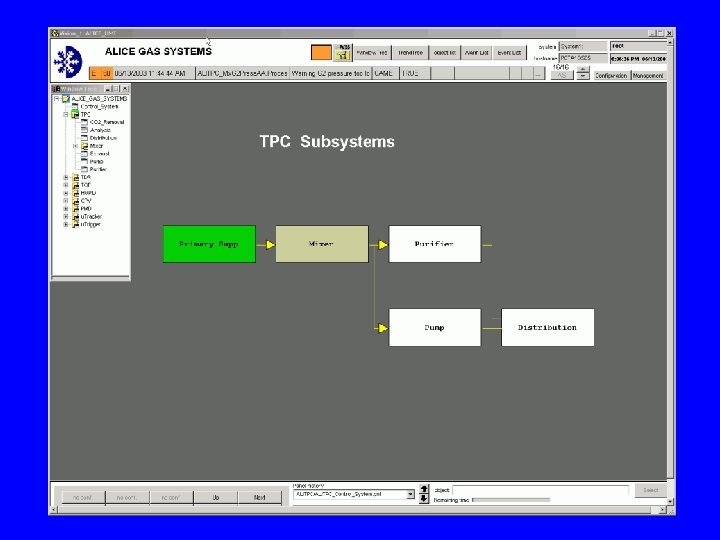Screen dimensions: 720x540
Task: Select ALICE_GAS_SYSTEMS root folder icon
Action: click(x=66, y=99)
